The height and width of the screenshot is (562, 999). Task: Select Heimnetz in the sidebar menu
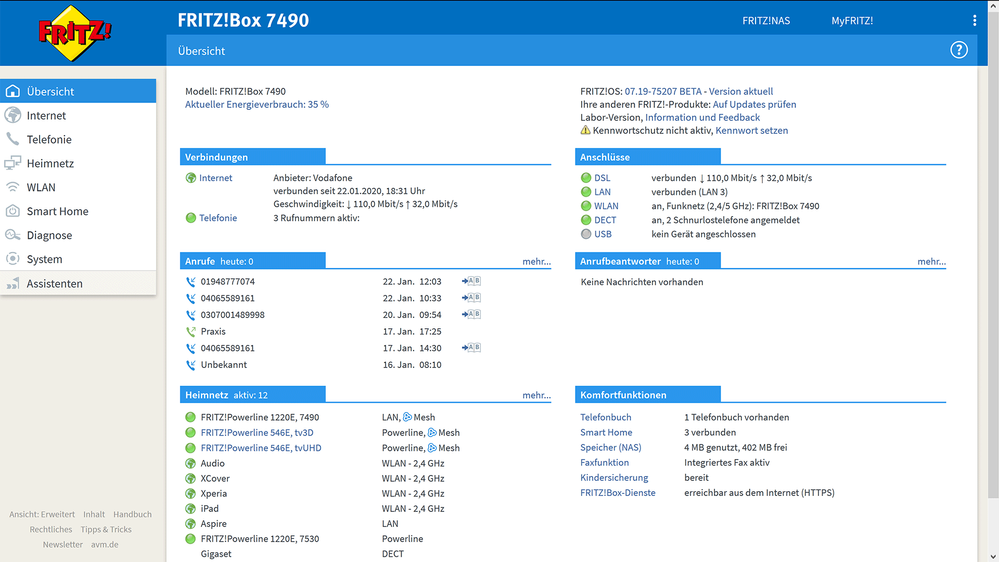pyautogui.click(x=78, y=163)
